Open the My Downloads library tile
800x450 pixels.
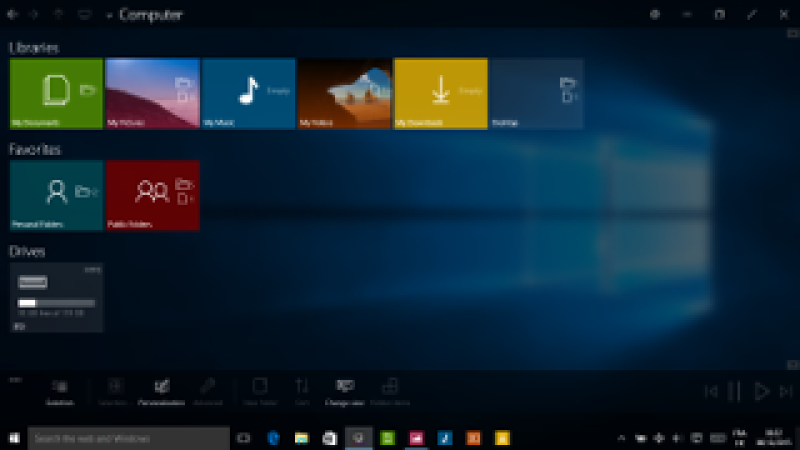(x=441, y=93)
